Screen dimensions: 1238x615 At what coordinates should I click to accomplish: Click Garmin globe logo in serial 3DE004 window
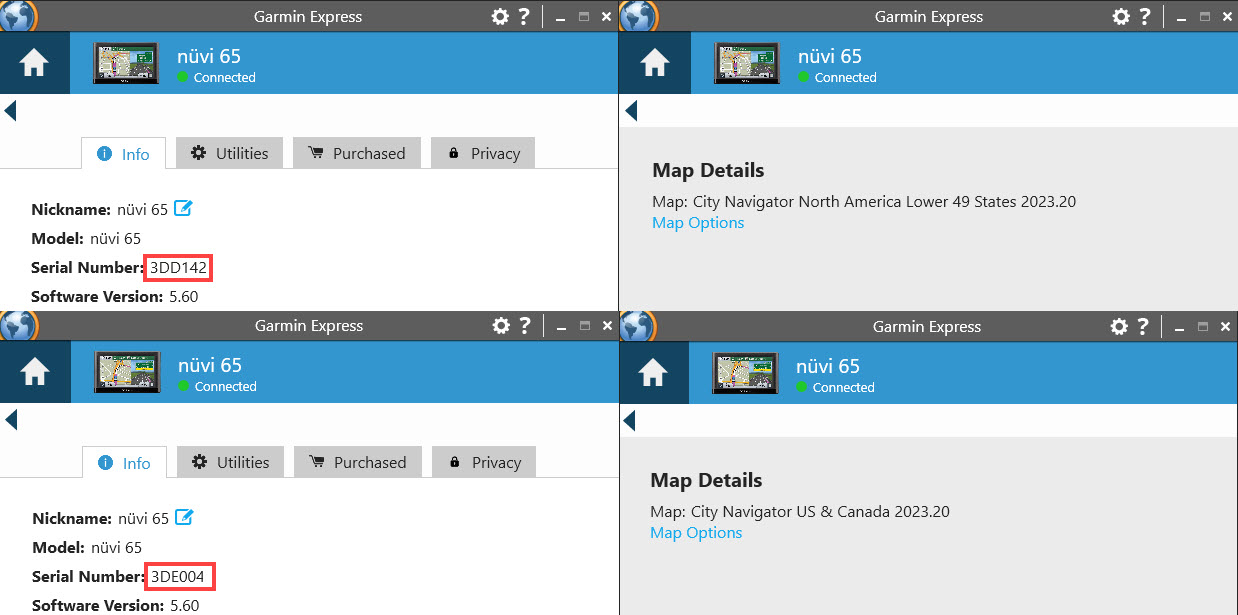coord(19,325)
